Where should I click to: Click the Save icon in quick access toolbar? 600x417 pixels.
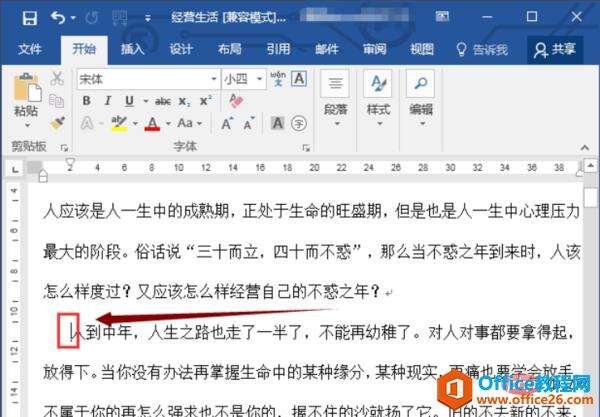click(x=29, y=18)
